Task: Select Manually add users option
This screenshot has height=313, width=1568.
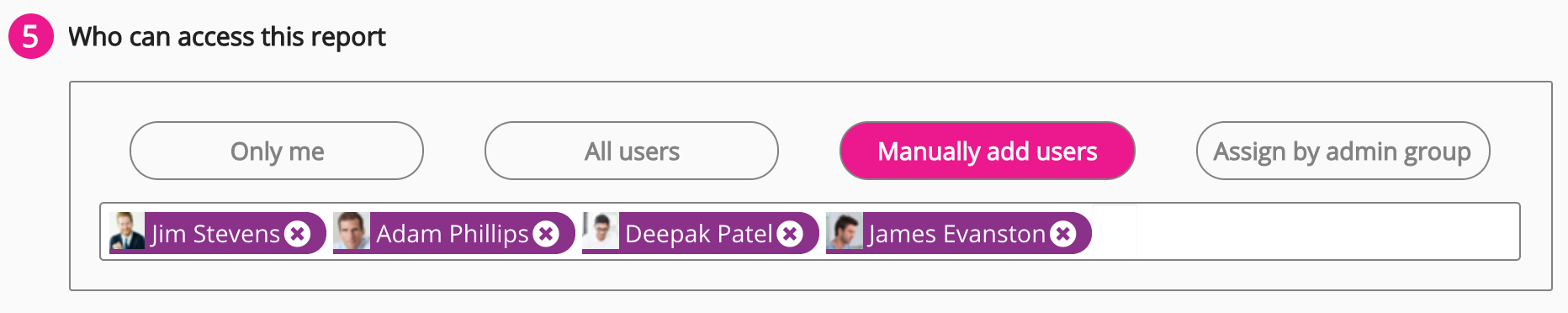Action: [x=988, y=151]
